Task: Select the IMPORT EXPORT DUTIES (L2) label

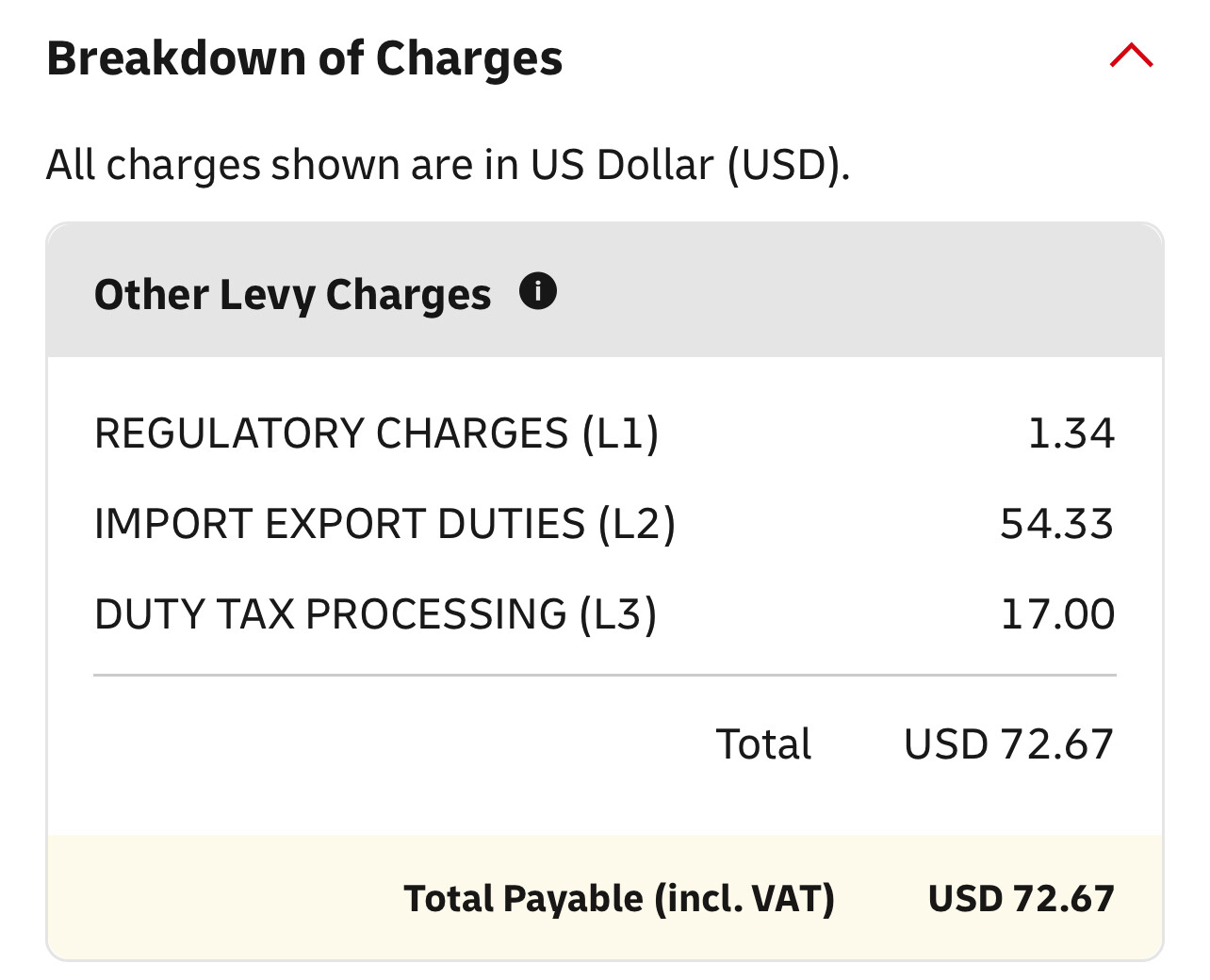Action: (384, 524)
